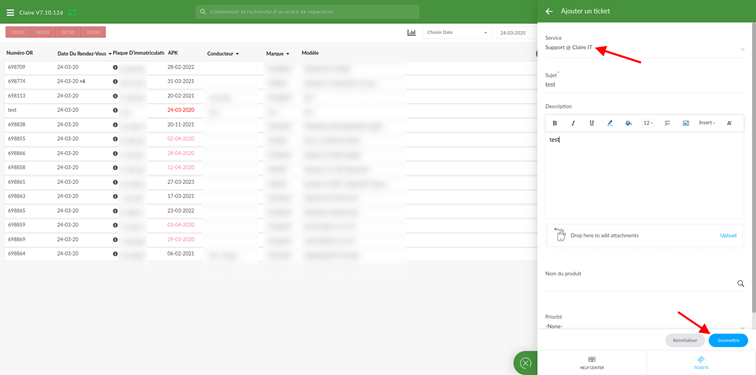Insert an image in the description editor
Image resolution: width=756 pixels, height=375 pixels.
coord(686,123)
